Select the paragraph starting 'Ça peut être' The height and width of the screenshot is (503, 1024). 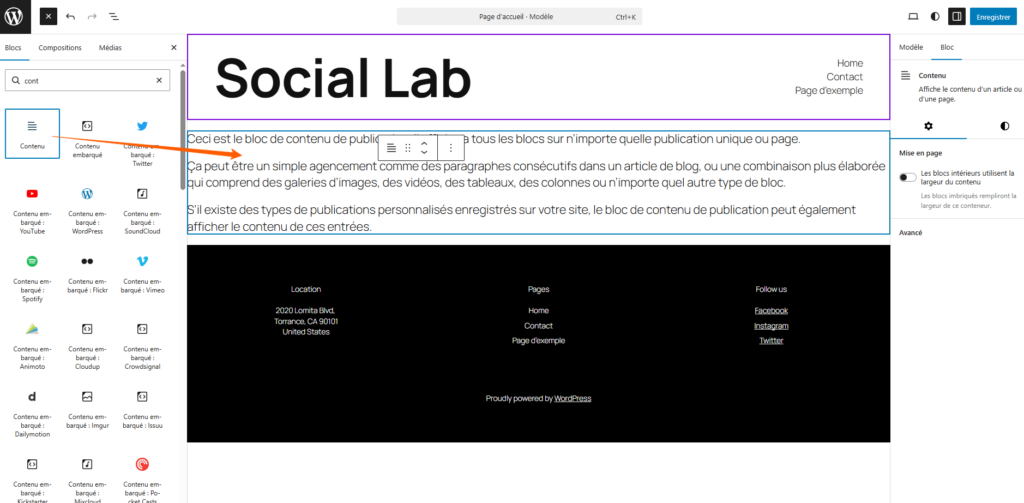[x=536, y=174]
